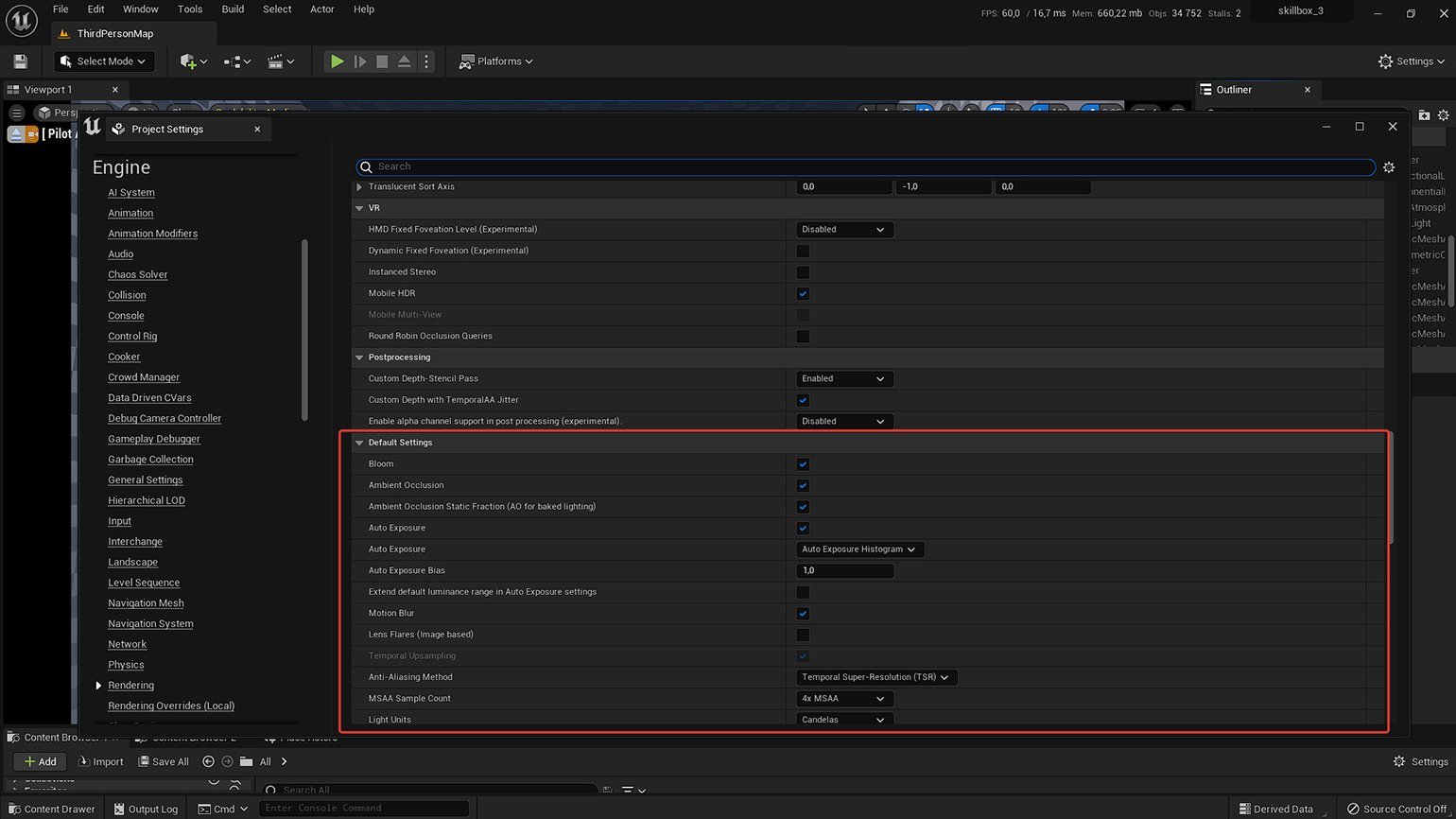Click the Skip frame button
1456x819 pixels.
359,61
